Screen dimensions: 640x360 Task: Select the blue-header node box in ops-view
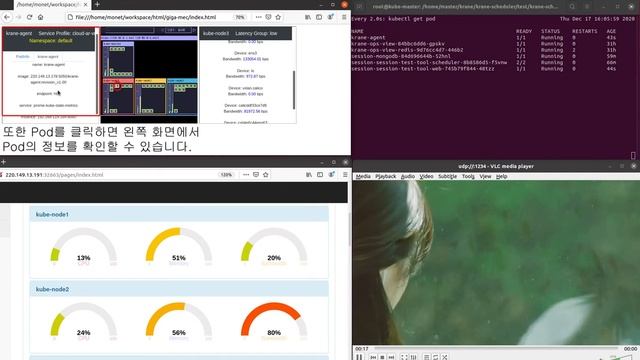182,96
